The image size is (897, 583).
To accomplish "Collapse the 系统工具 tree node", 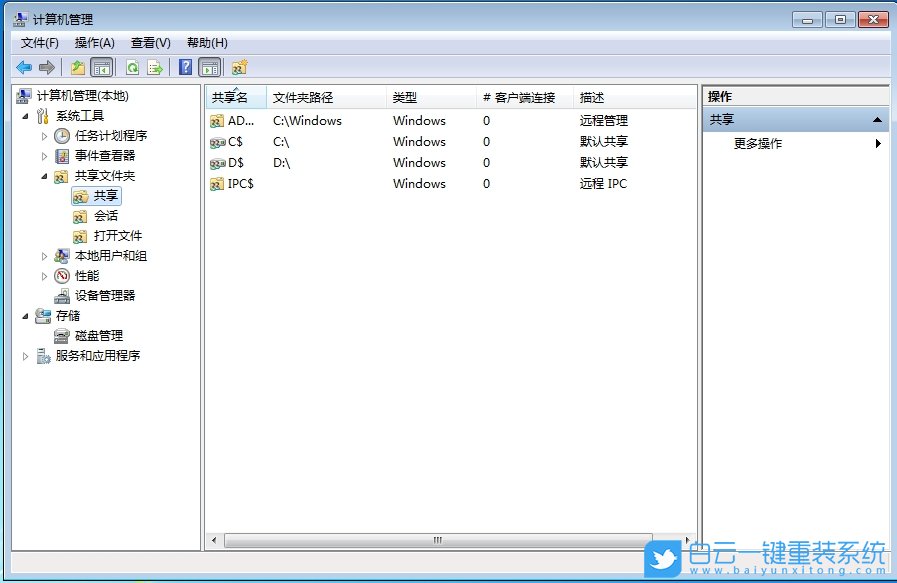I will click(x=25, y=115).
